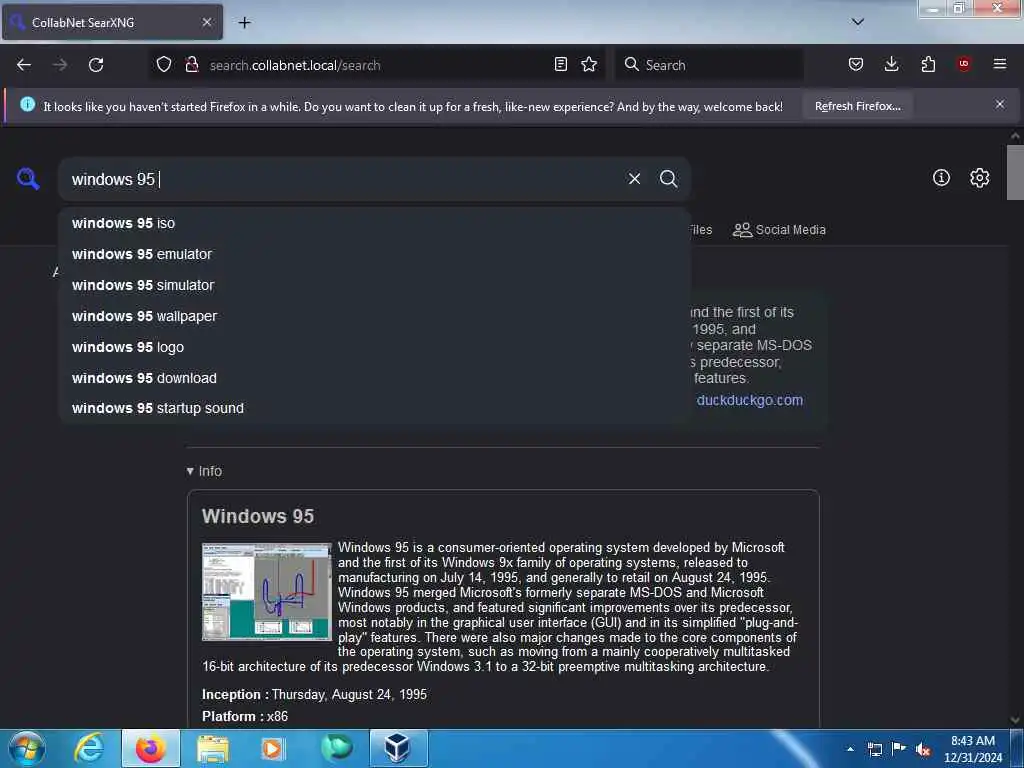Toggle reader view icon in address bar

(x=560, y=65)
